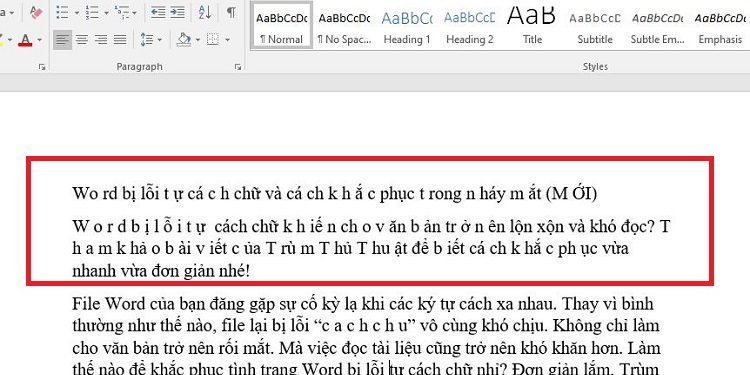This screenshot has height=375, width=750.
Task: Click the Sort A to Z icon
Action: click(x=205, y=12)
